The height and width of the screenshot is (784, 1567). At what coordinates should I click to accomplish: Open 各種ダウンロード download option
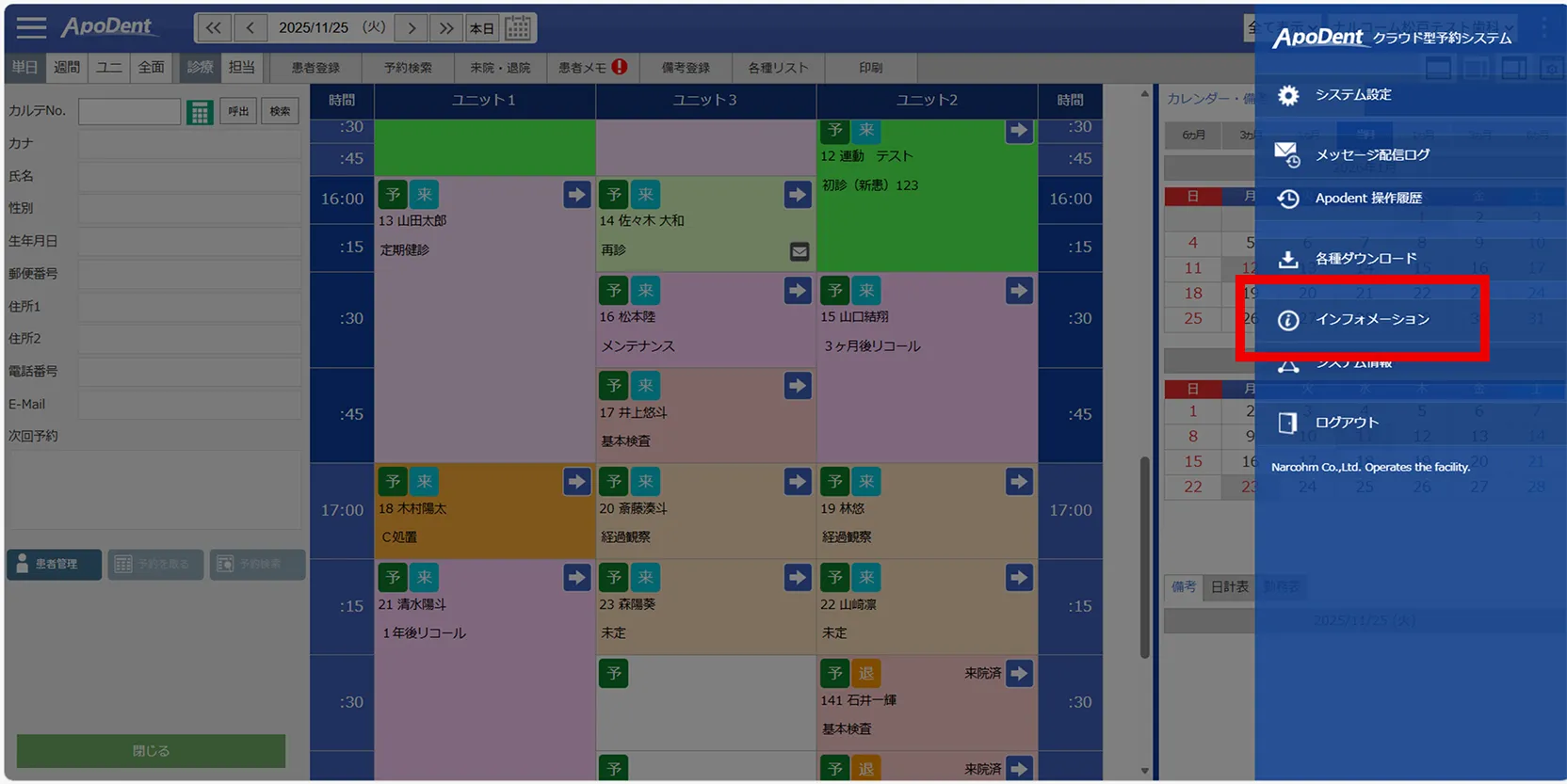(1365, 259)
